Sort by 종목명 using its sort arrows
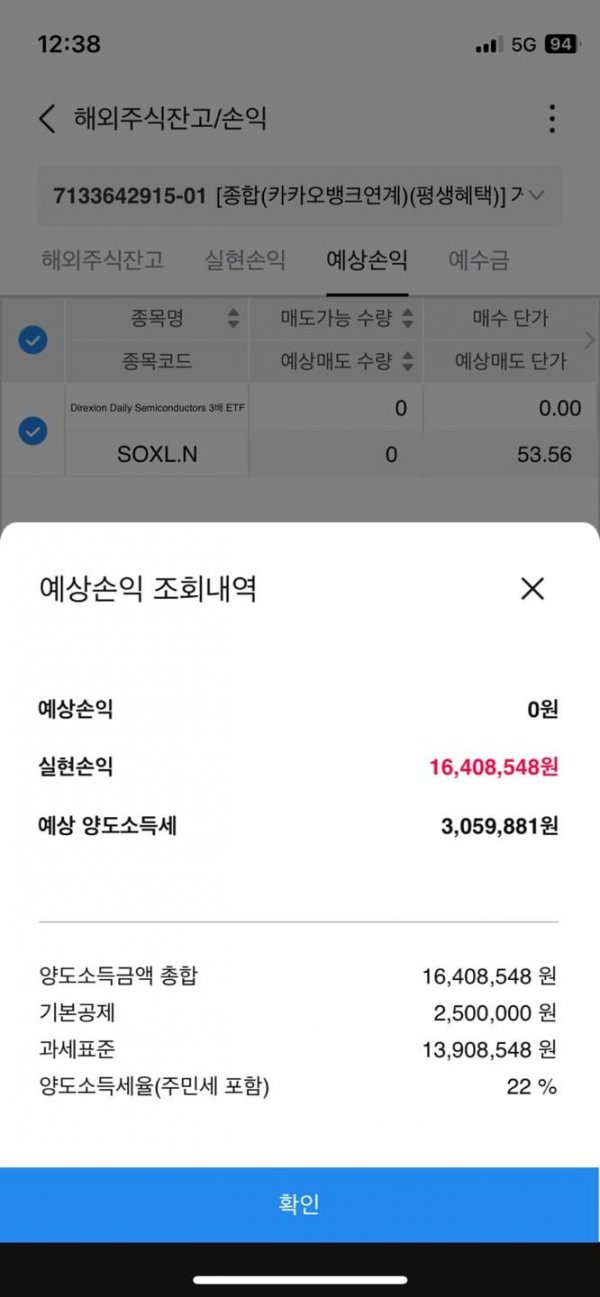This screenshot has height=1297, width=600. [234, 319]
